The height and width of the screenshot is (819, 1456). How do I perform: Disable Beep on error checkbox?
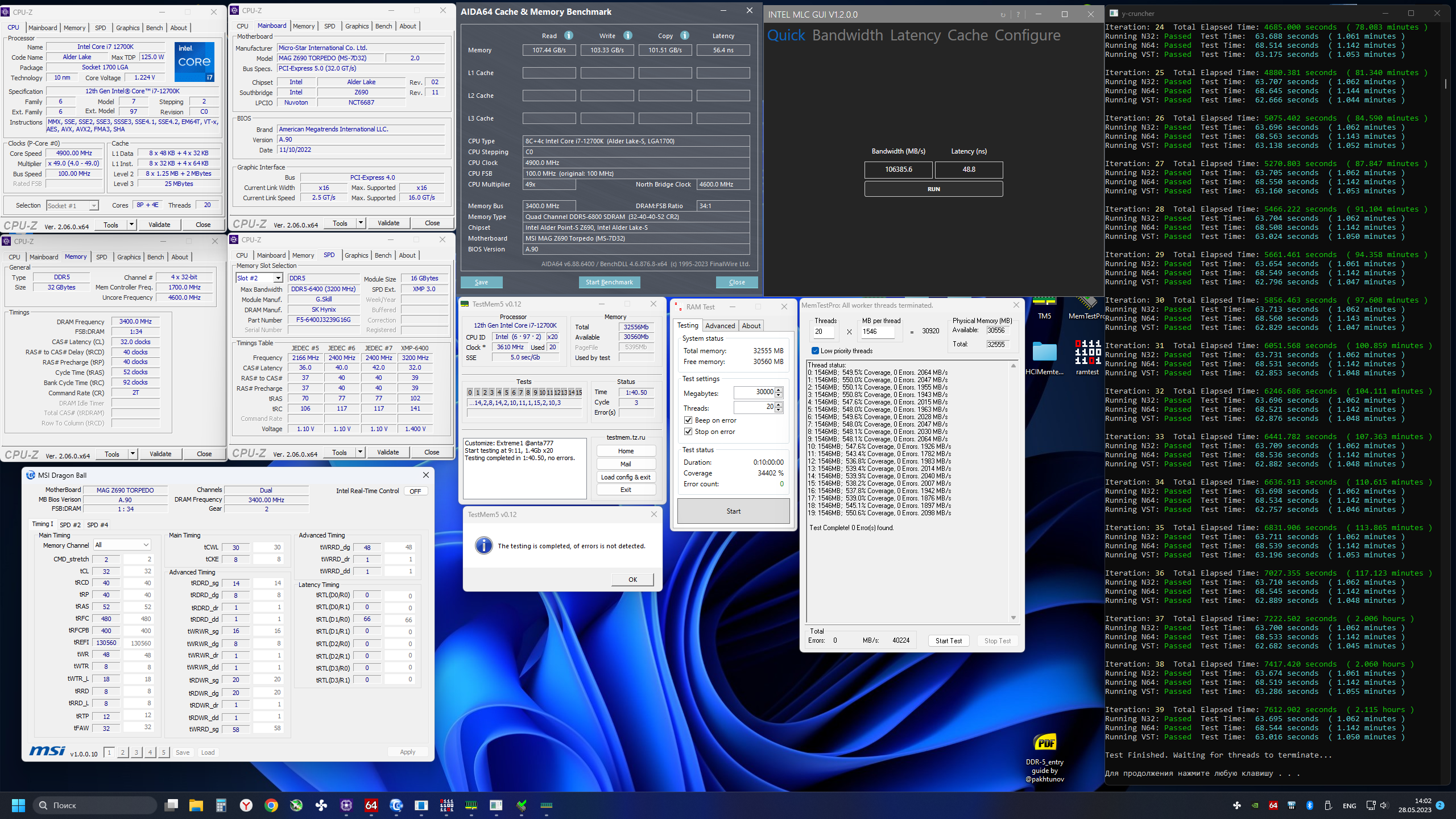(688, 420)
